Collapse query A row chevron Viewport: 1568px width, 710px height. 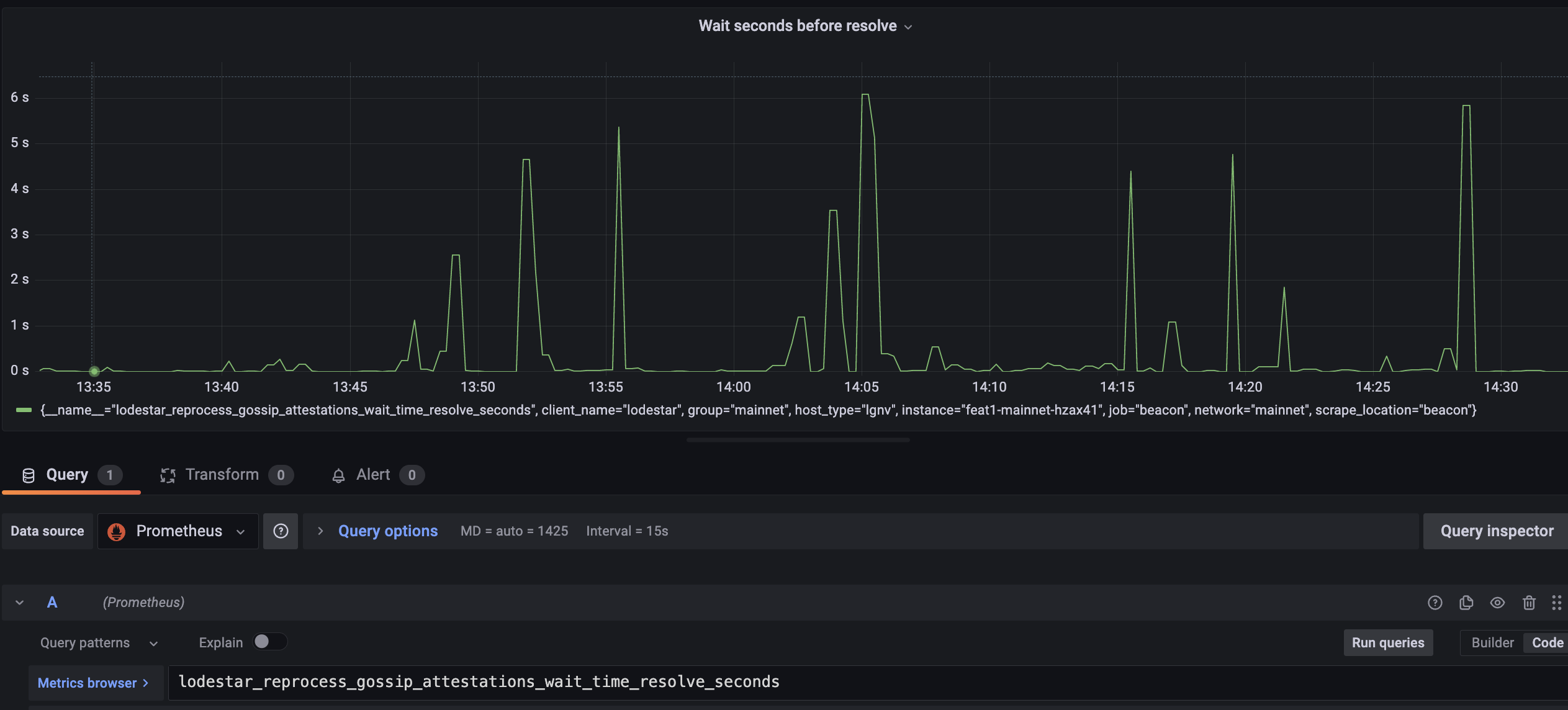20,603
